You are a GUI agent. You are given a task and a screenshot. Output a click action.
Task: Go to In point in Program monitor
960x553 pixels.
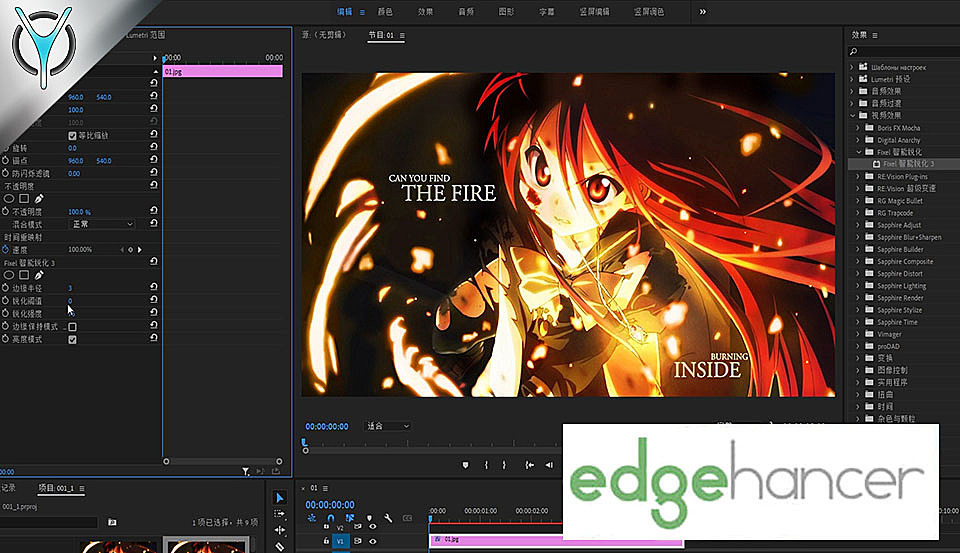point(530,465)
